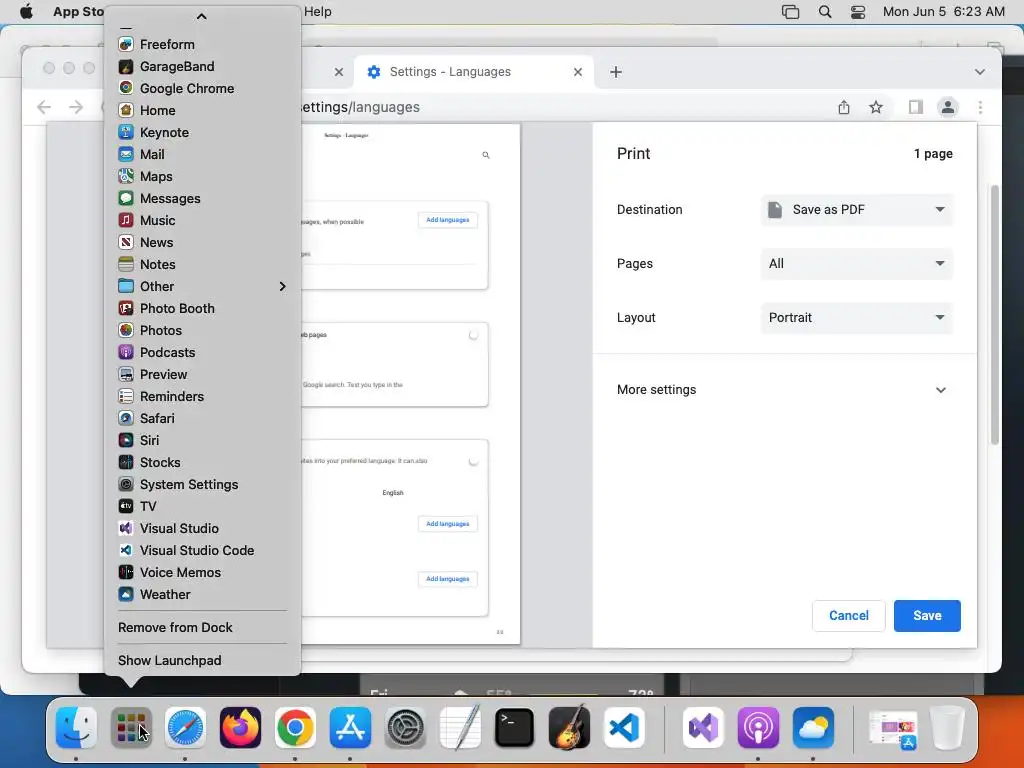The height and width of the screenshot is (768, 1024).
Task: Select Voice Memos from the list
Action: [x=202, y=572]
